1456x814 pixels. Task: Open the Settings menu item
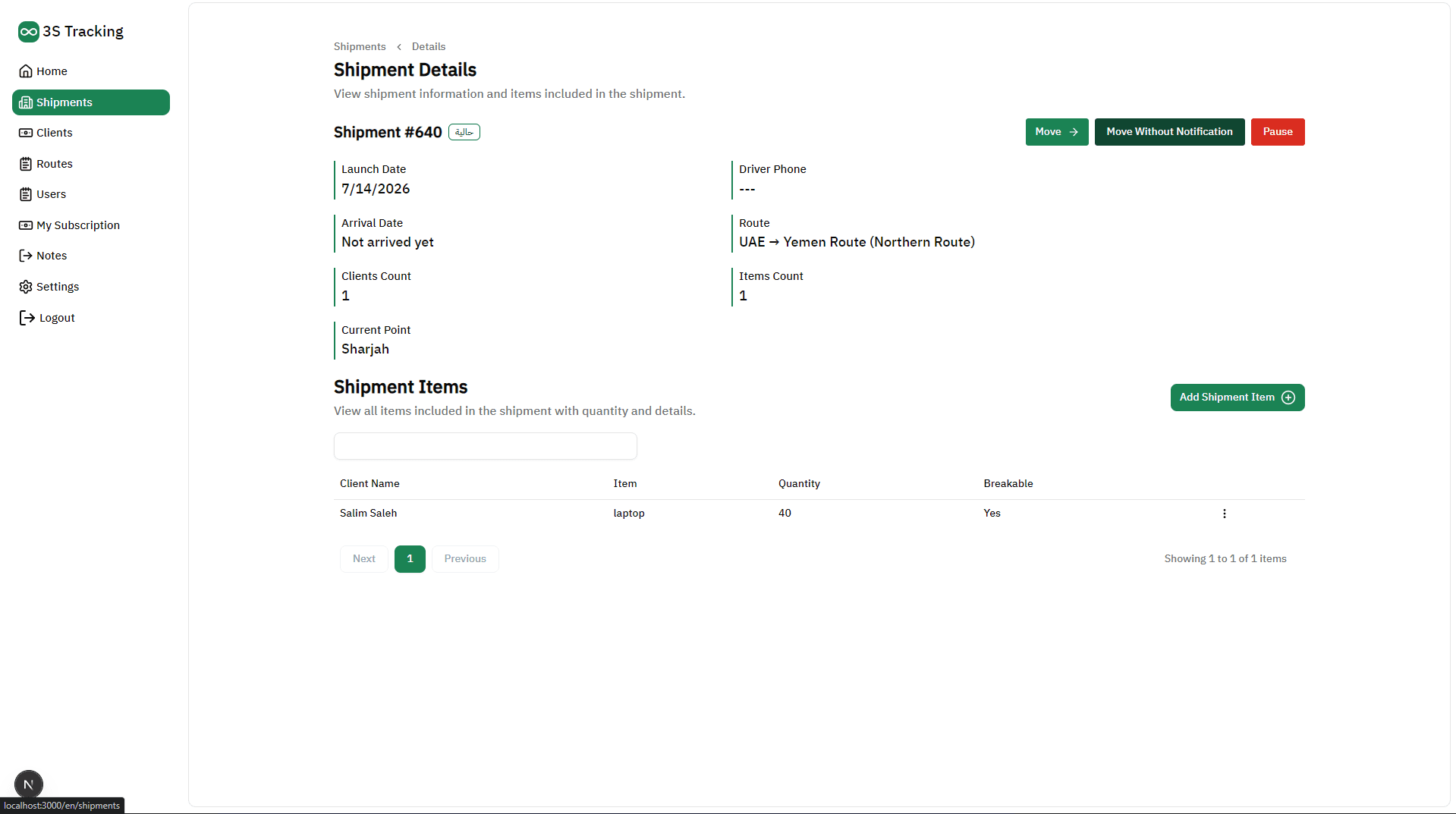91,287
